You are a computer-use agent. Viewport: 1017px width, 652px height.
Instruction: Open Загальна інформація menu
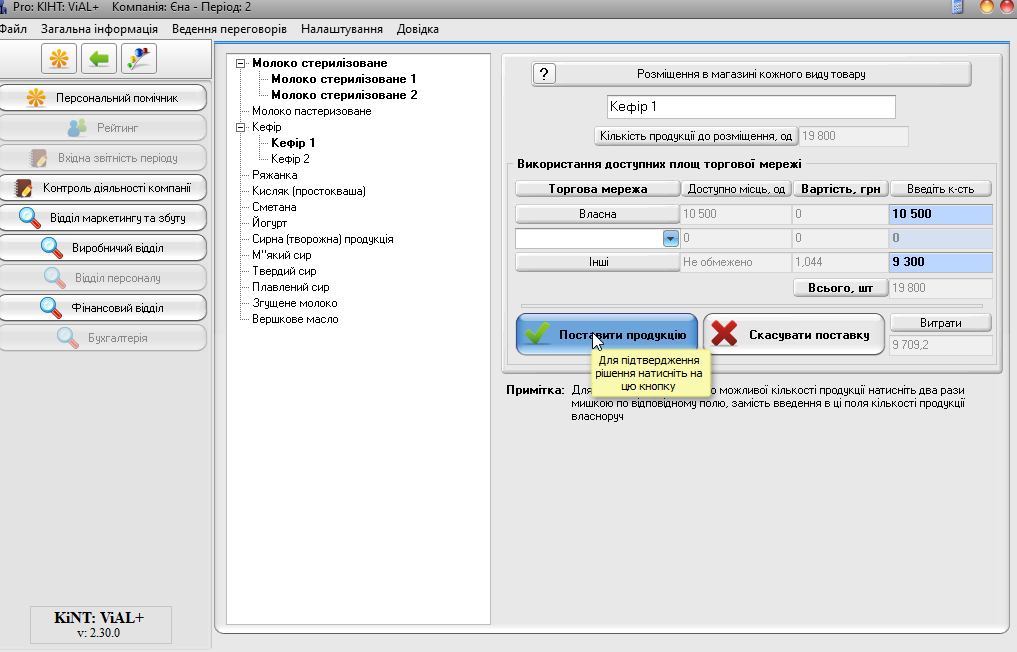point(99,29)
